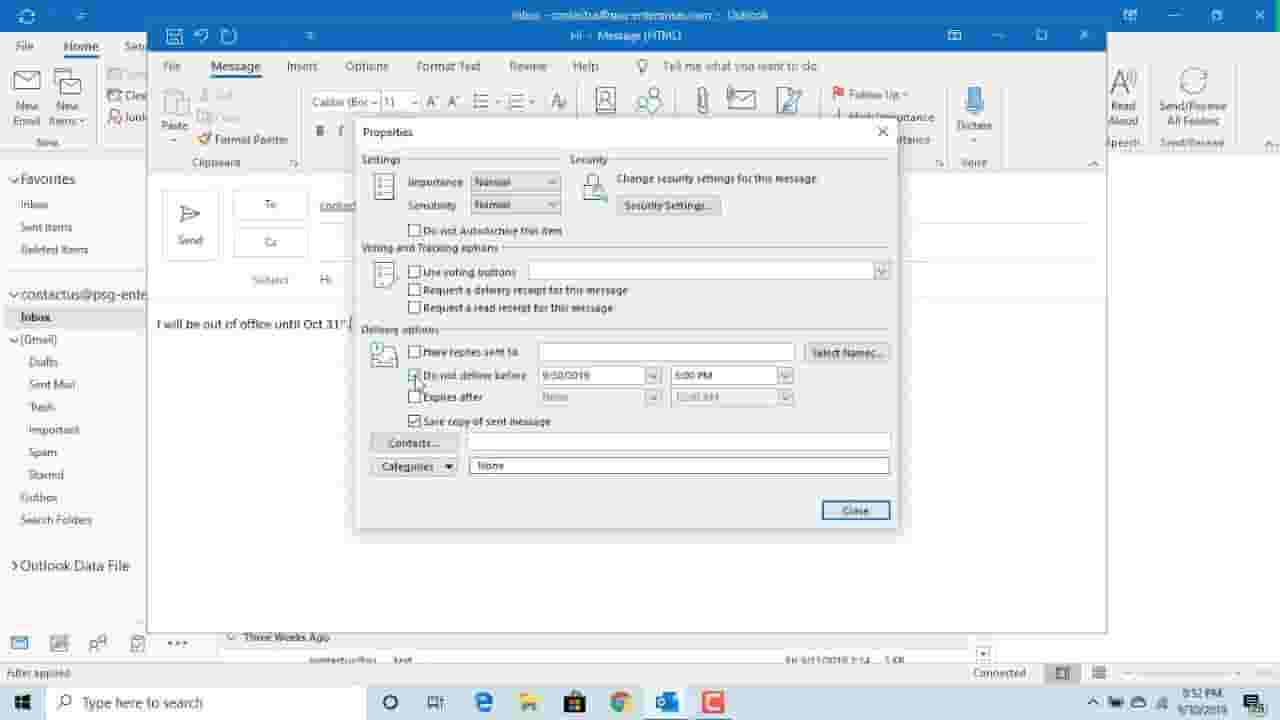Click Read Aloud in Outlook ribbon
The height and width of the screenshot is (720, 1280).
point(1123,97)
